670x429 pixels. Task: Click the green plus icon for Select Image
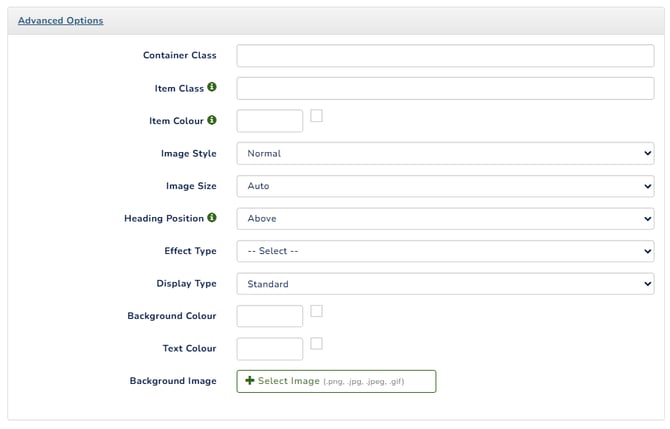[250, 381]
